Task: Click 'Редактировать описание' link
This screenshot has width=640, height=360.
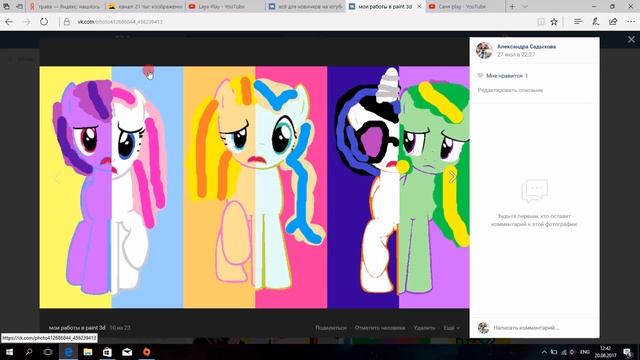Action: (510, 90)
